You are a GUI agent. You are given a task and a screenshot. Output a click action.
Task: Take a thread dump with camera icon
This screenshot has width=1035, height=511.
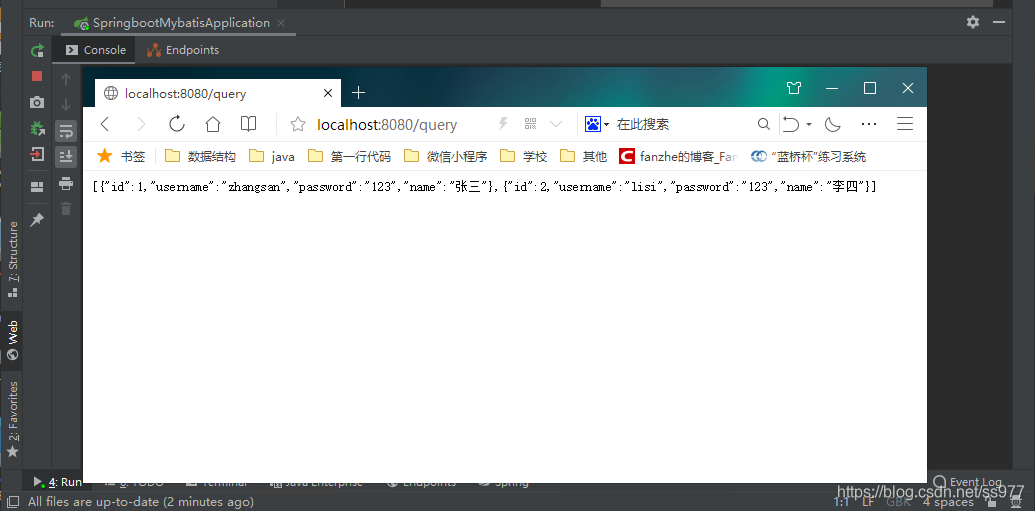coord(37,102)
